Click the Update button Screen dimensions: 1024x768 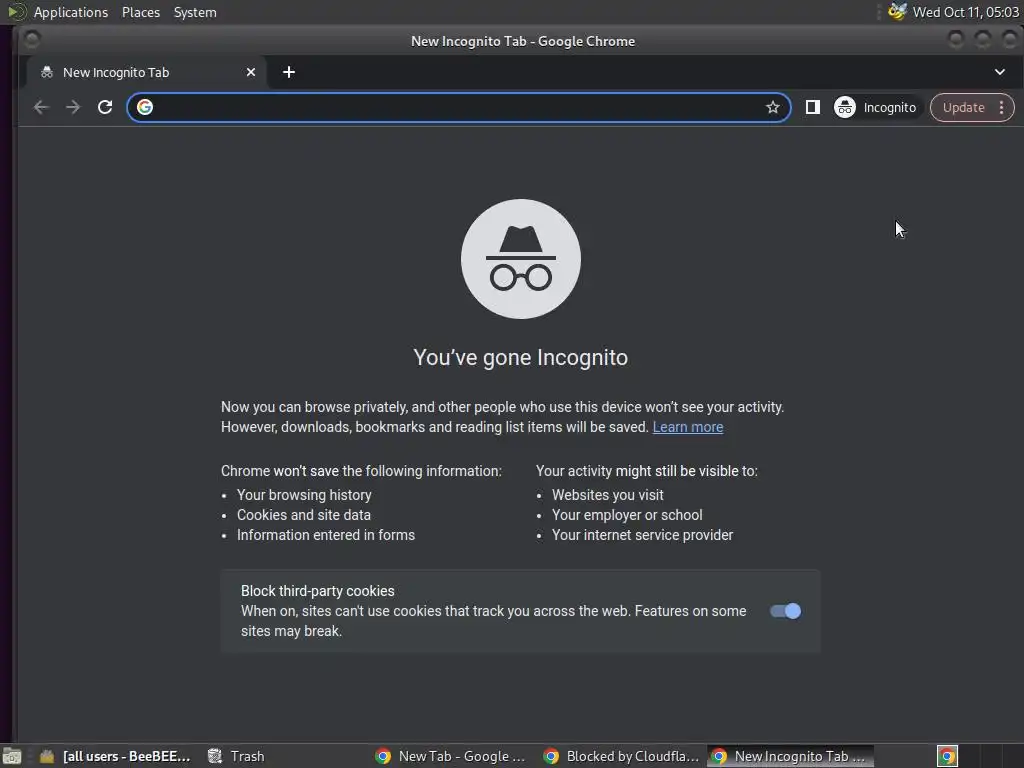point(963,107)
